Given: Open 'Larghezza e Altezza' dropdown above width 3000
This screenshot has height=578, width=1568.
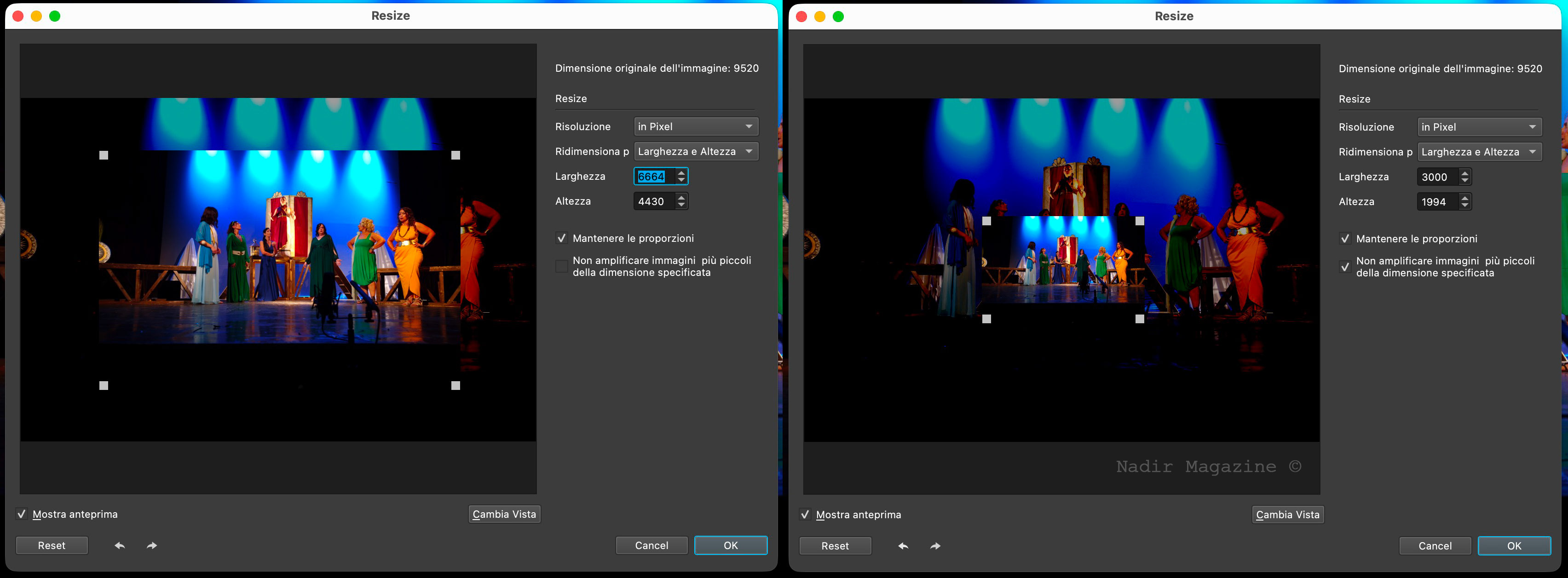Looking at the screenshot, I should [1479, 152].
